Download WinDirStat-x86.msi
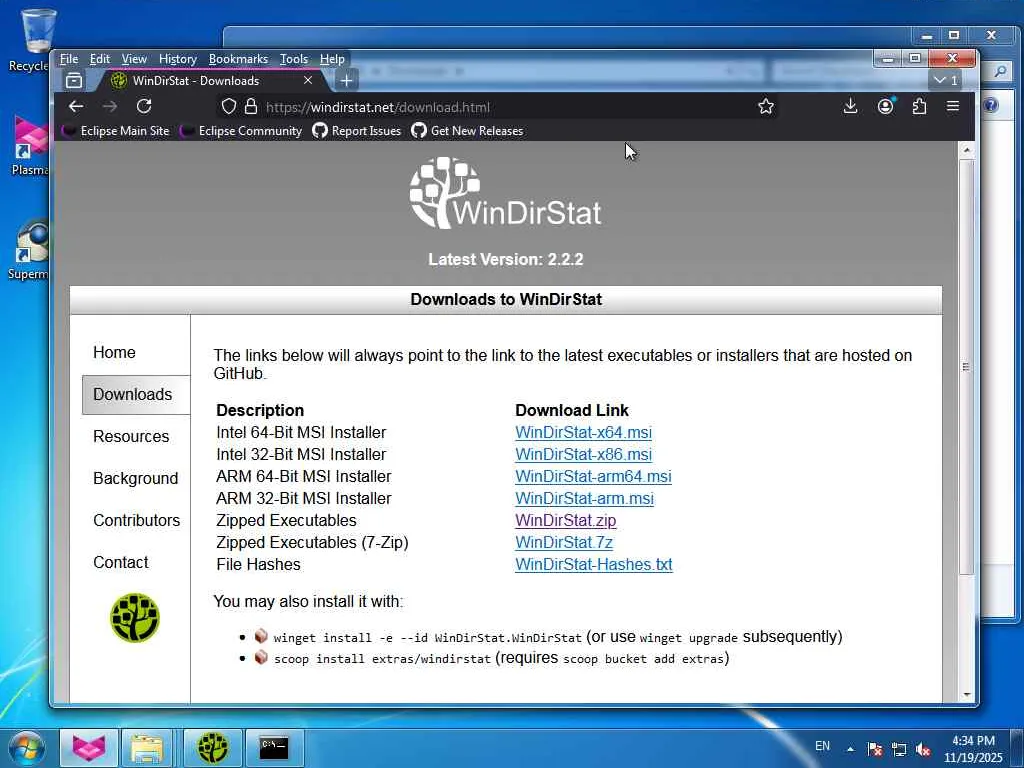 [583, 455]
